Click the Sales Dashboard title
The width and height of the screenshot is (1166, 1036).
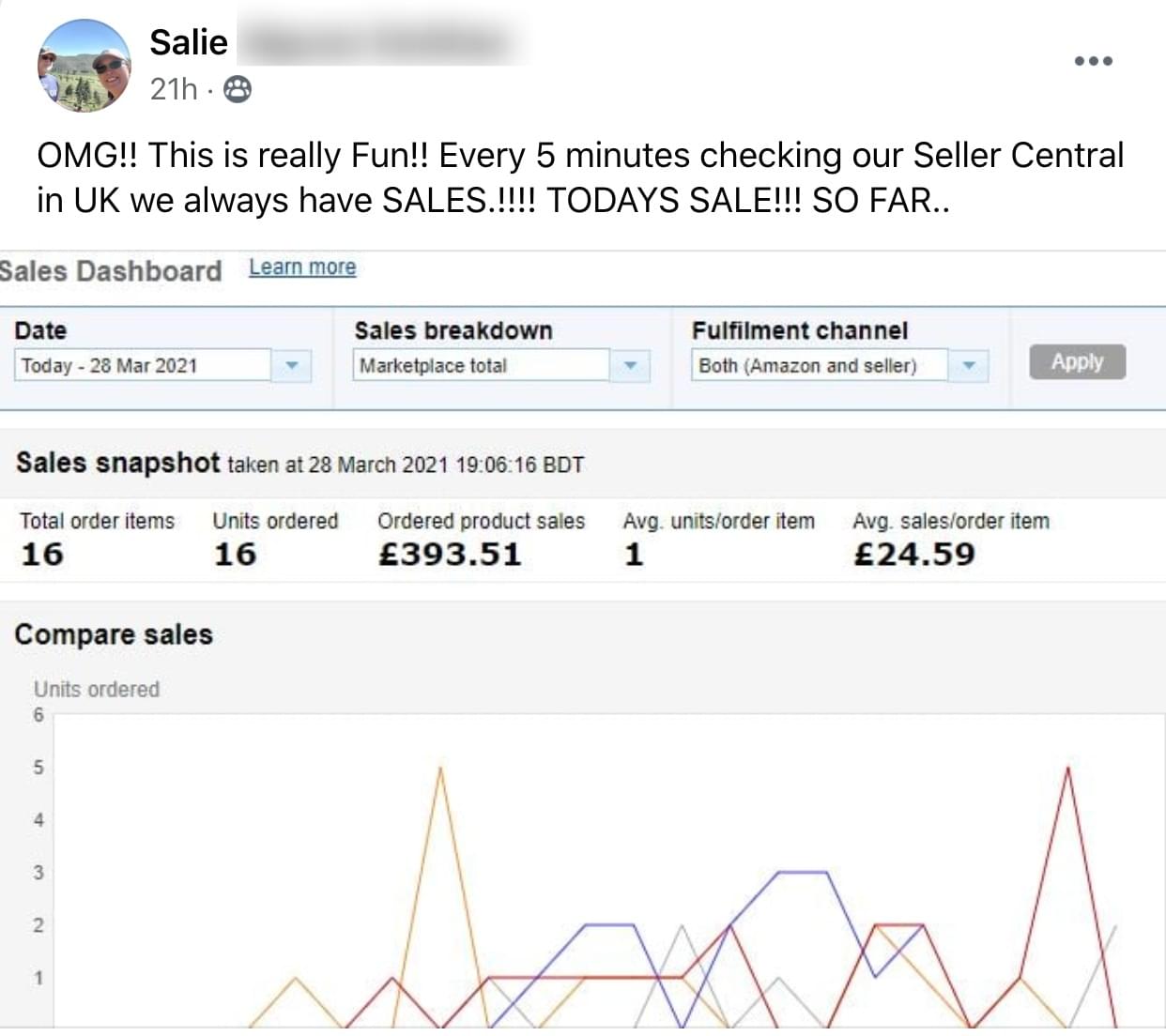(x=111, y=270)
